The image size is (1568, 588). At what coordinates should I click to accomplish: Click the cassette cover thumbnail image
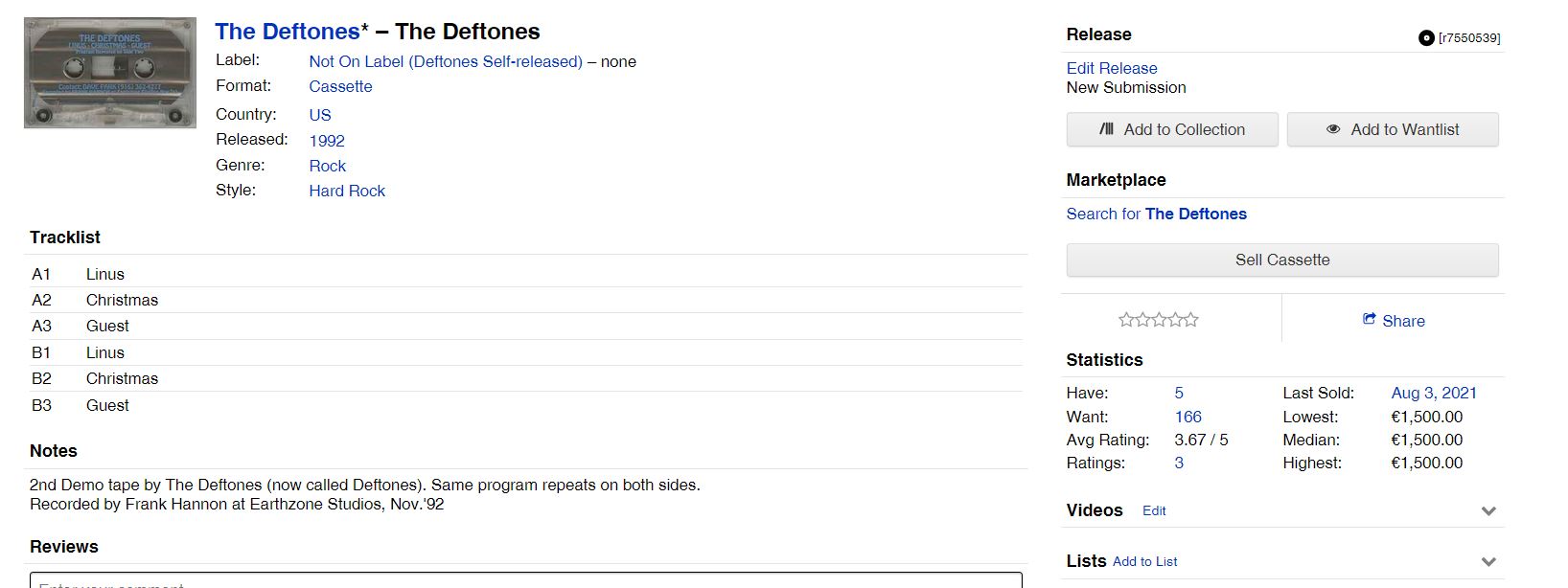click(x=110, y=73)
